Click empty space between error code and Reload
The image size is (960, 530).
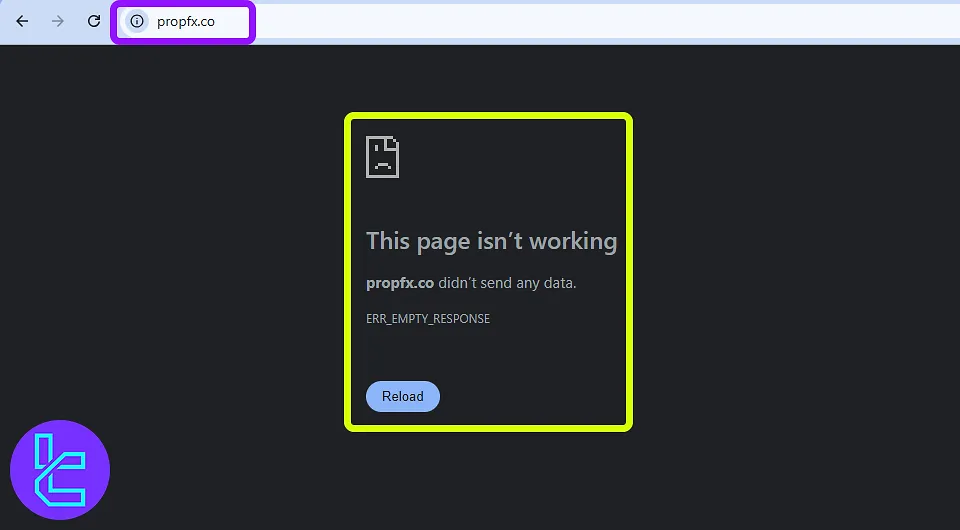click(480, 350)
